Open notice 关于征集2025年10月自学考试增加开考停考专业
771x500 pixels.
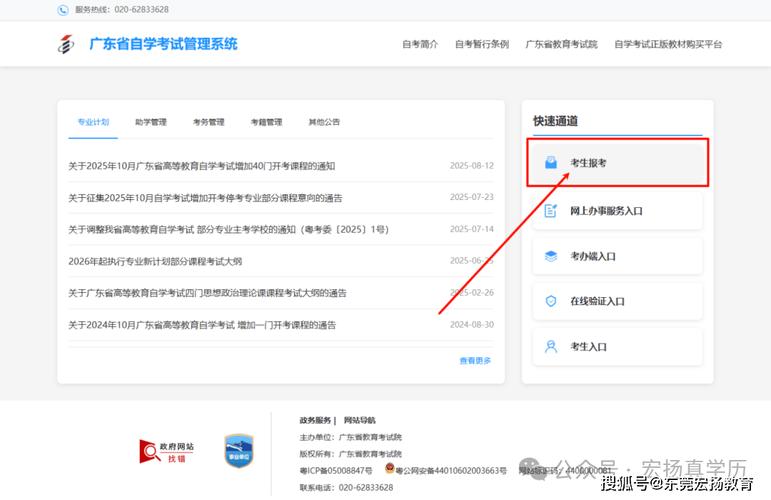pyautogui.click(x=205, y=198)
